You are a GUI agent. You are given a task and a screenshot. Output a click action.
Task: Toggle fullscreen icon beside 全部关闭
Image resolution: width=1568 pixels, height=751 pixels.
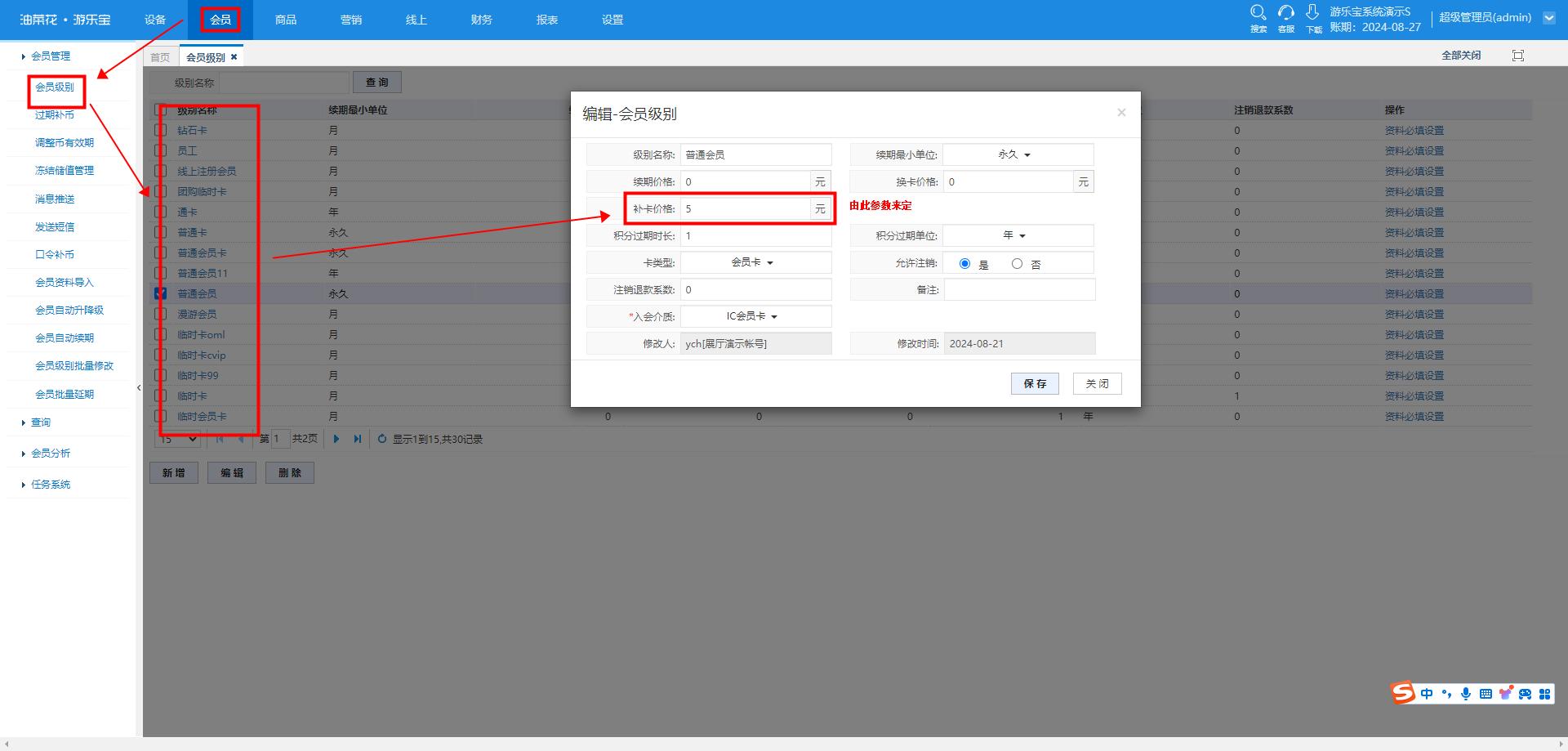pos(1518,56)
